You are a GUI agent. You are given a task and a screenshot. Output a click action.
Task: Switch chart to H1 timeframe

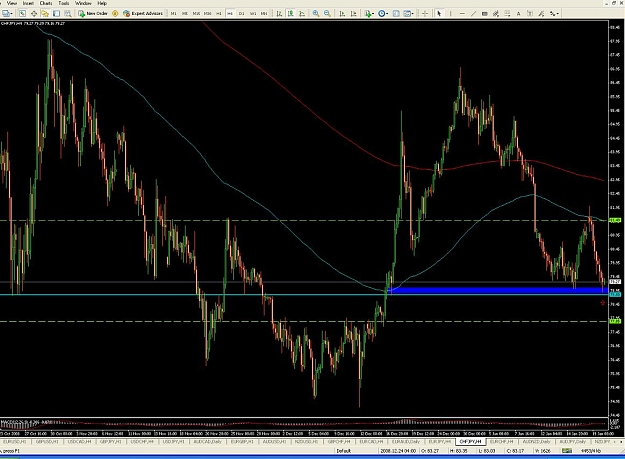(219, 14)
